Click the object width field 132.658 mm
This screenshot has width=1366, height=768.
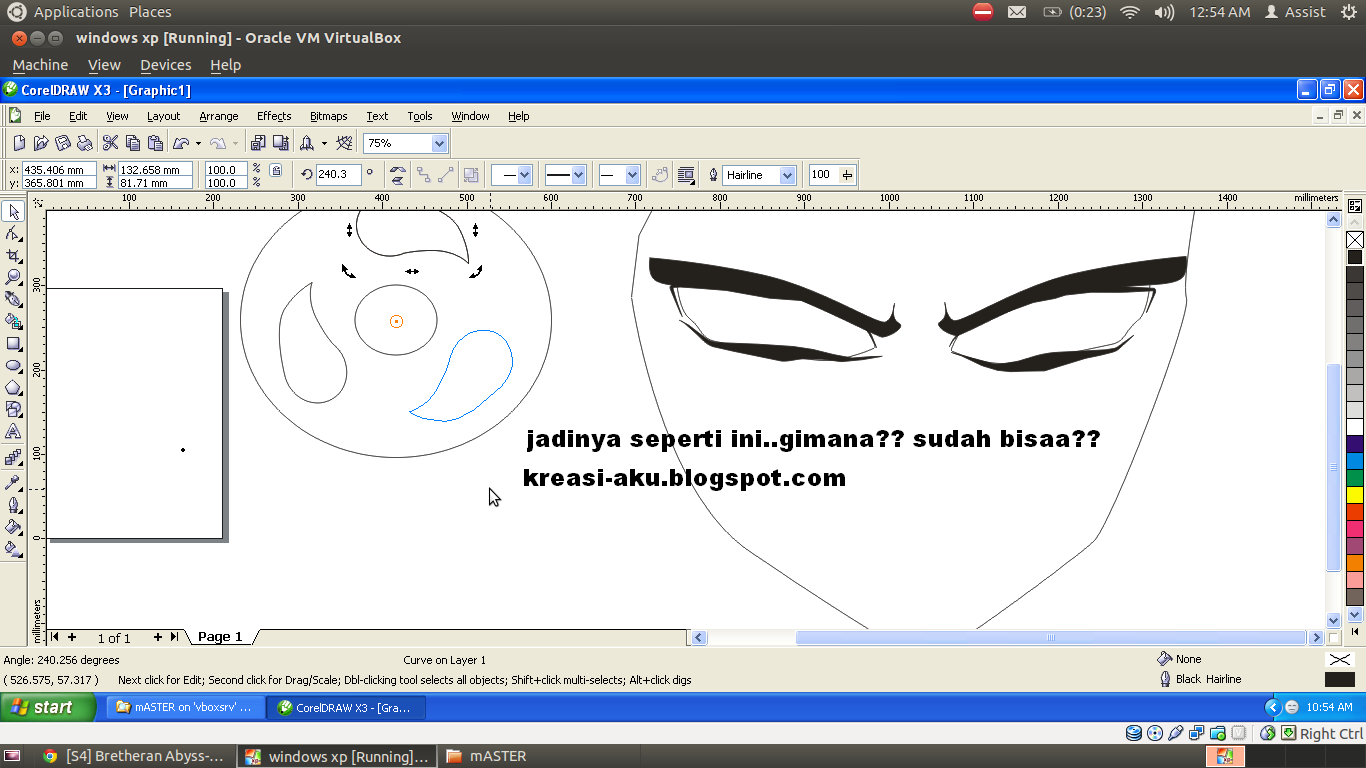155,169
